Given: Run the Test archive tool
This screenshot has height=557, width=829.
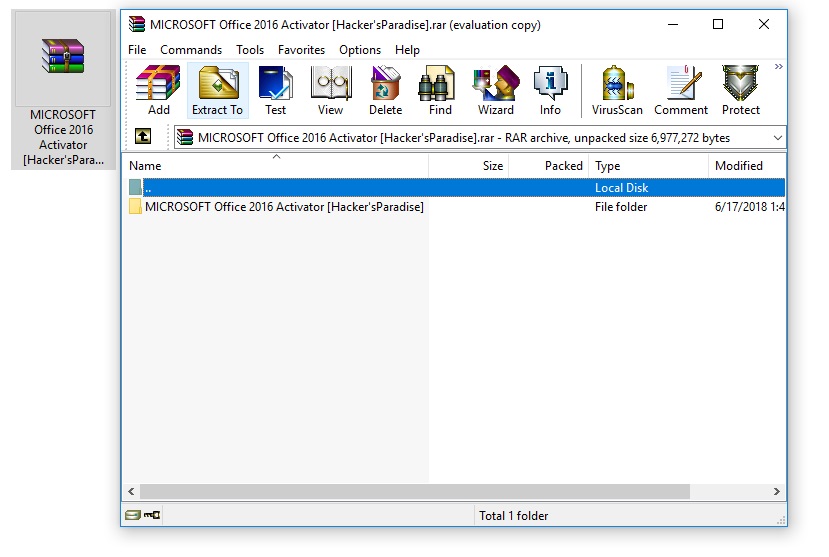Looking at the screenshot, I should pos(275,90).
